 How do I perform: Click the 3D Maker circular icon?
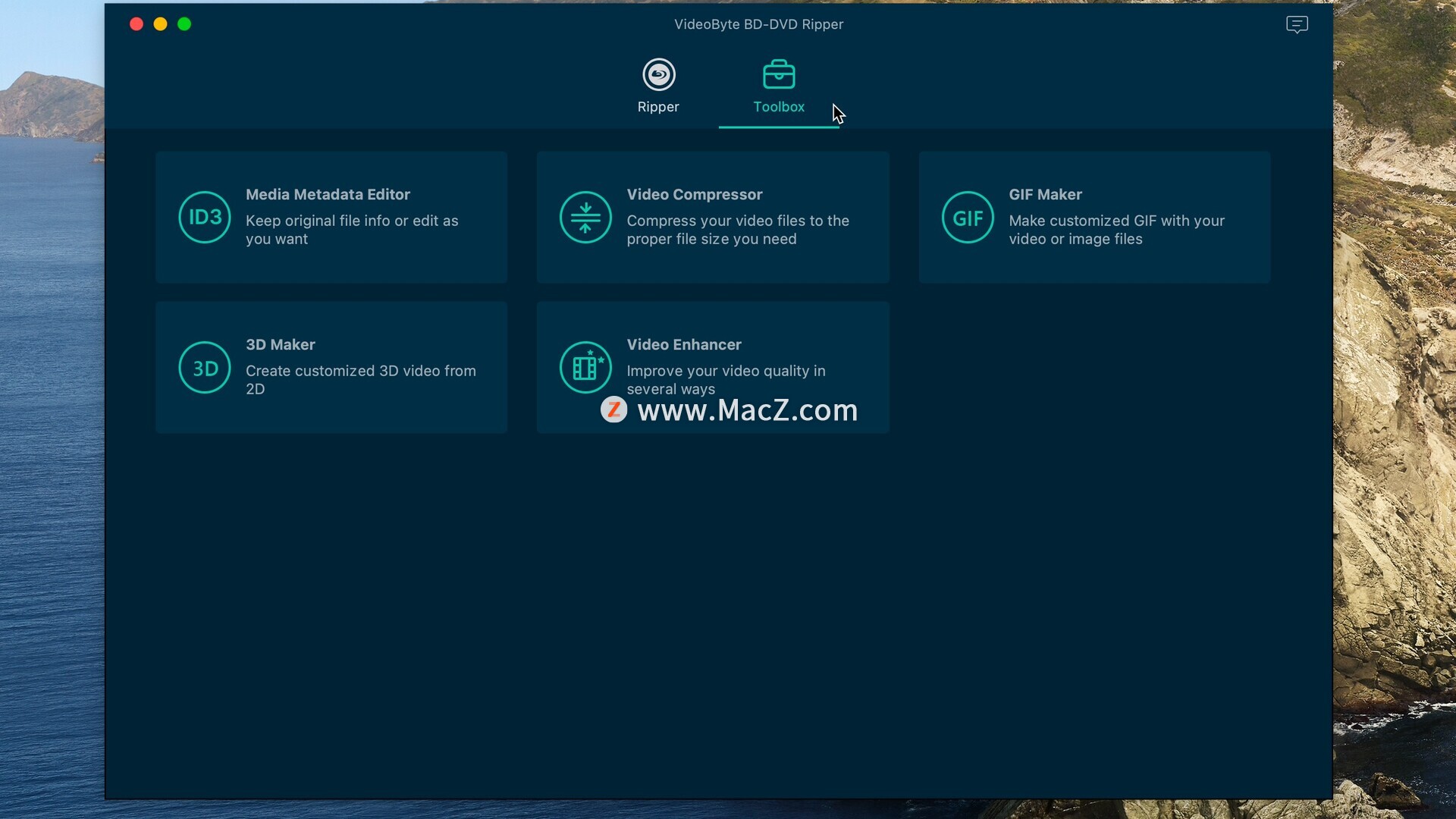coord(205,368)
